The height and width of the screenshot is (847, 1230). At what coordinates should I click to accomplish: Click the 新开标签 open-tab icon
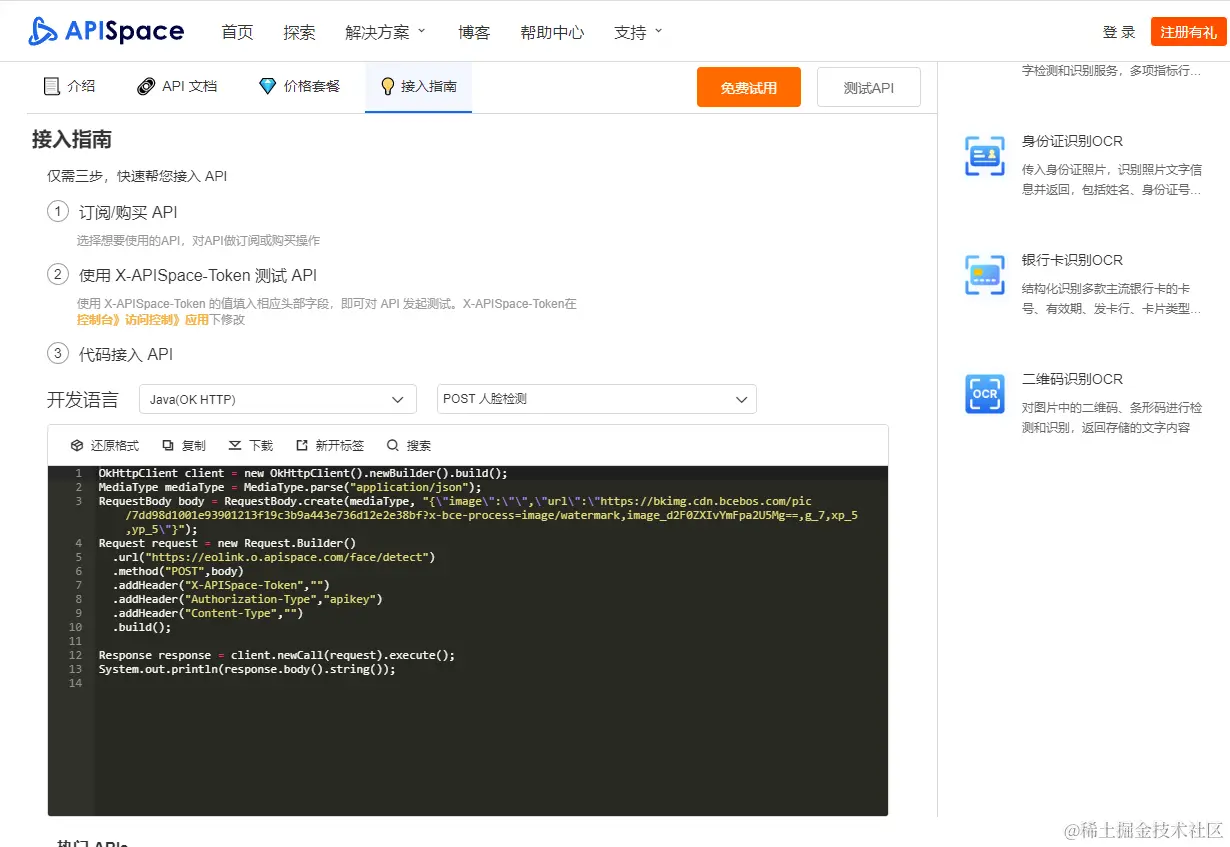coord(302,445)
